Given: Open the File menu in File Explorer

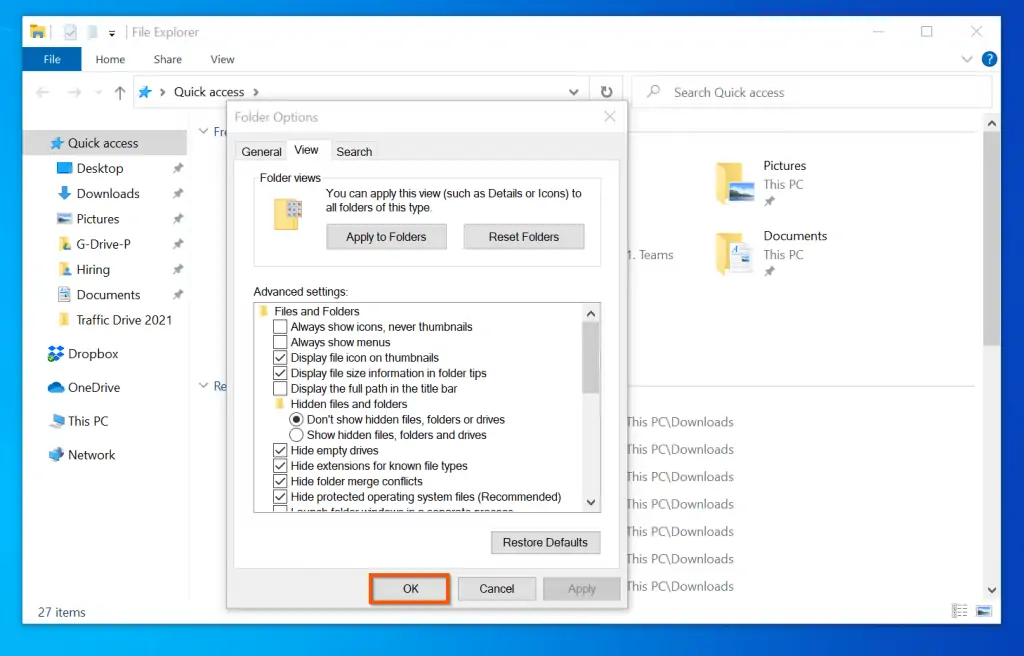Looking at the screenshot, I should pos(50,59).
